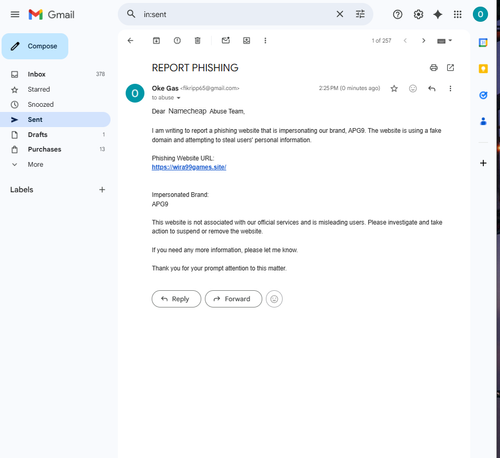Click the emoji reaction button beside Forward
The image size is (500, 458).
point(274,299)
